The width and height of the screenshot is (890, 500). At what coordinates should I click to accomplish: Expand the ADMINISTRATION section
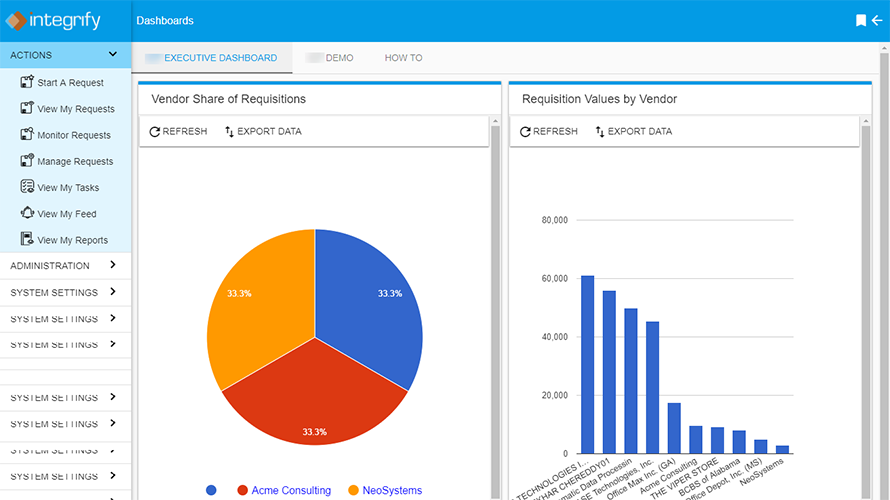[x=65, y=265]
